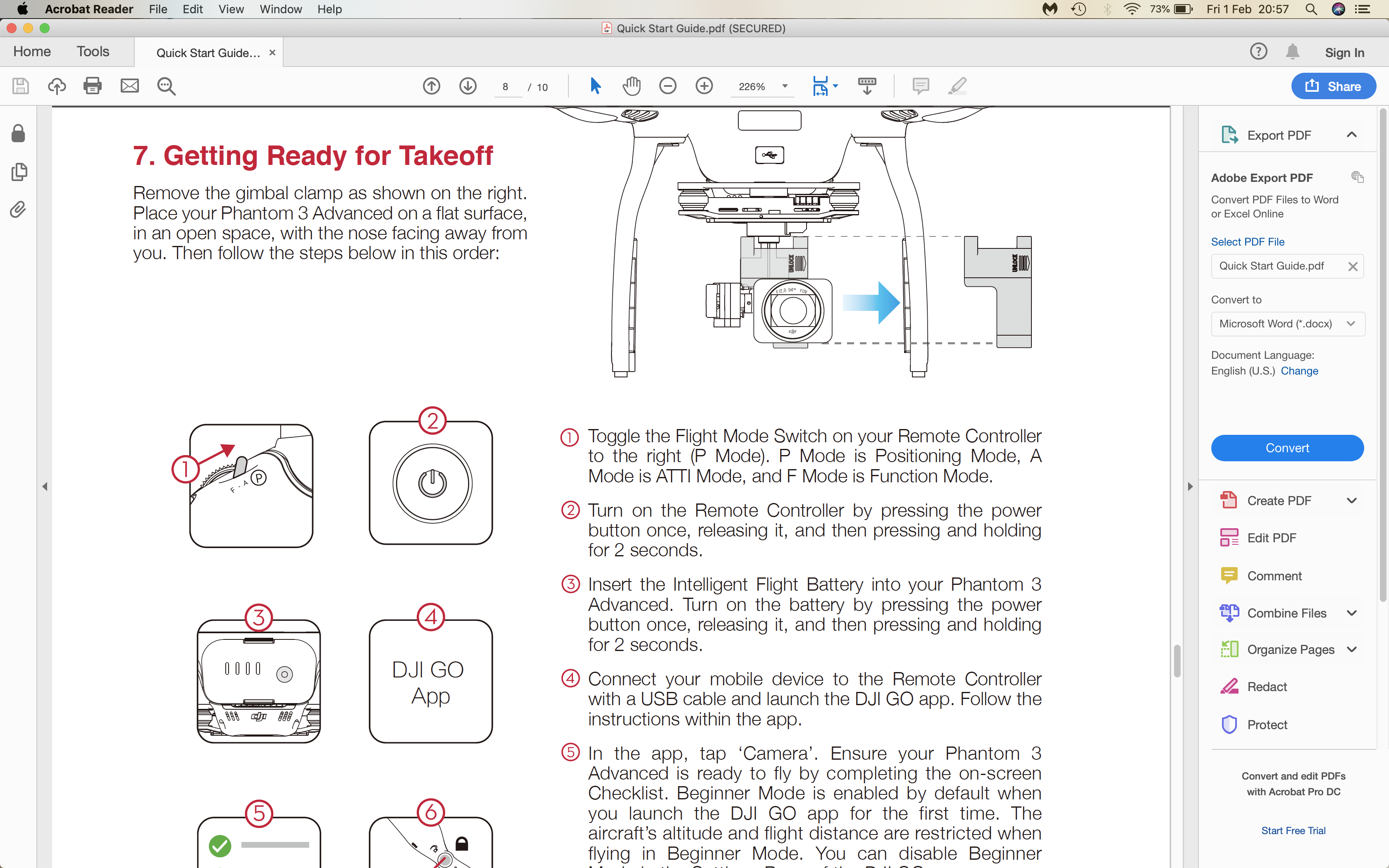Screen dimensions: 1389x868
Task: Zoom in with plus icon
Action: (x=704, y=86)
